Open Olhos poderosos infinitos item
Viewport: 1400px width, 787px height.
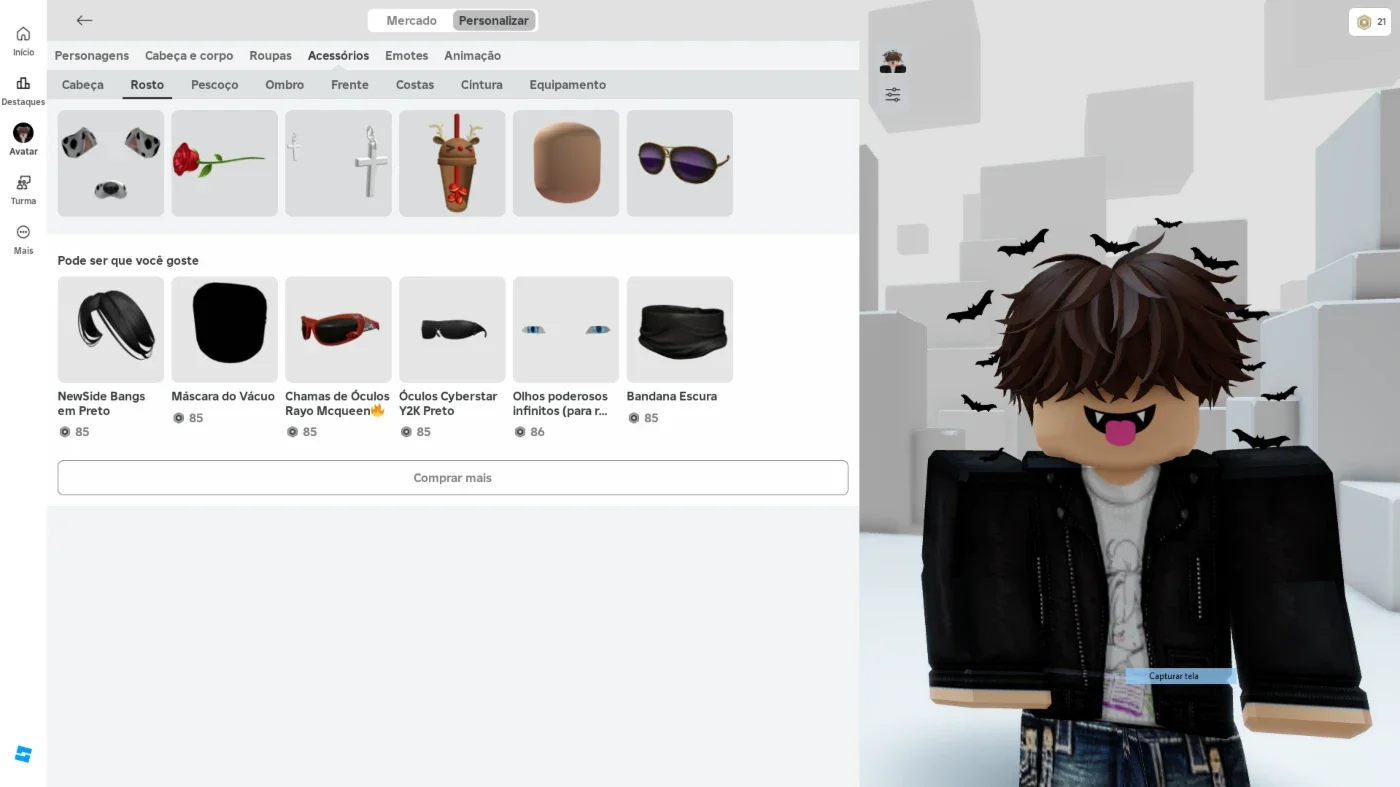(566, 358)
